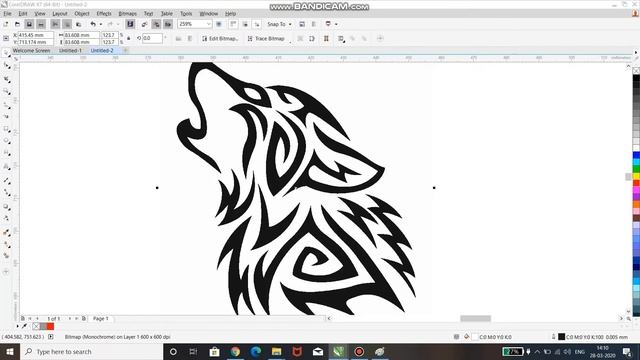
Task: Click the Undo arrow
Action: (x=93, y=24)
